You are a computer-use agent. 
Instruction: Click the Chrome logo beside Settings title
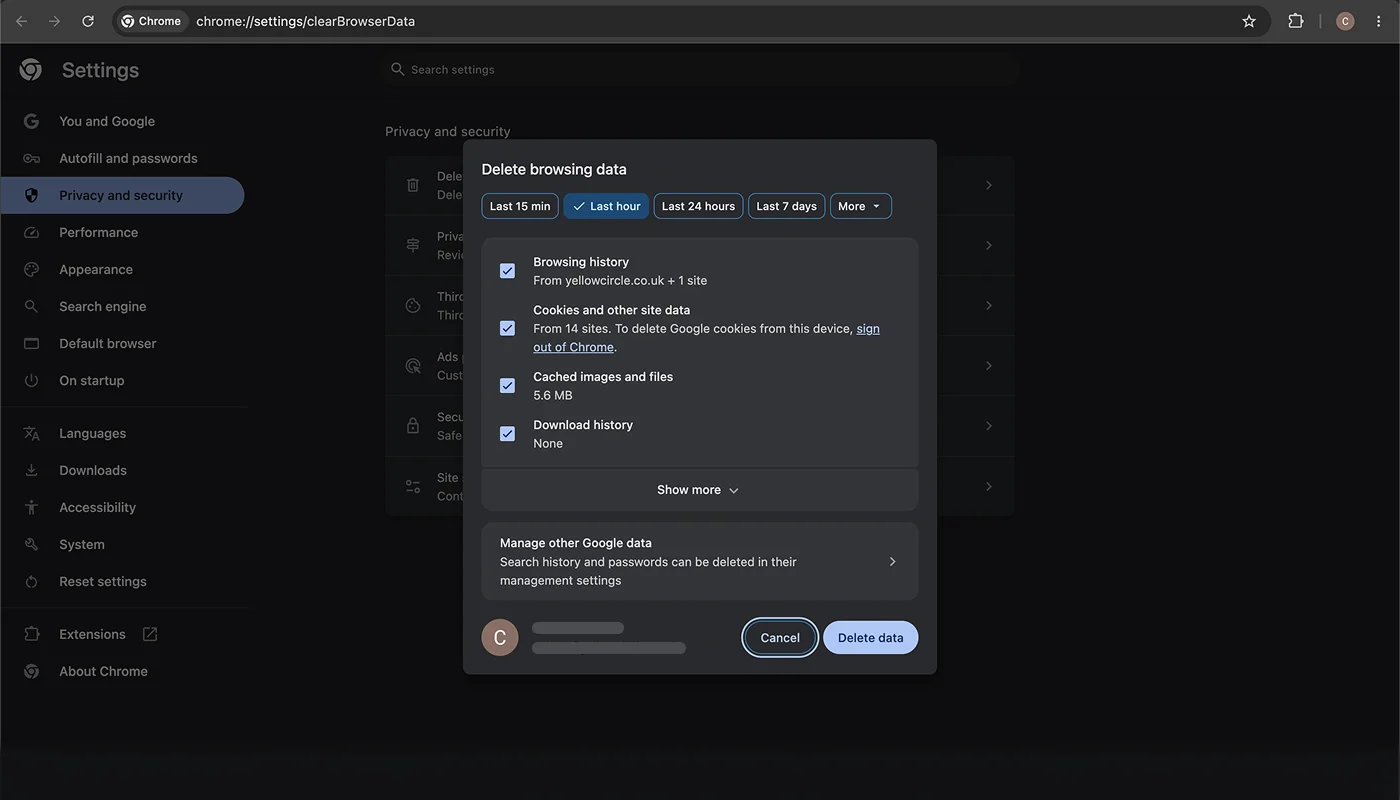[x=31, y=69]
